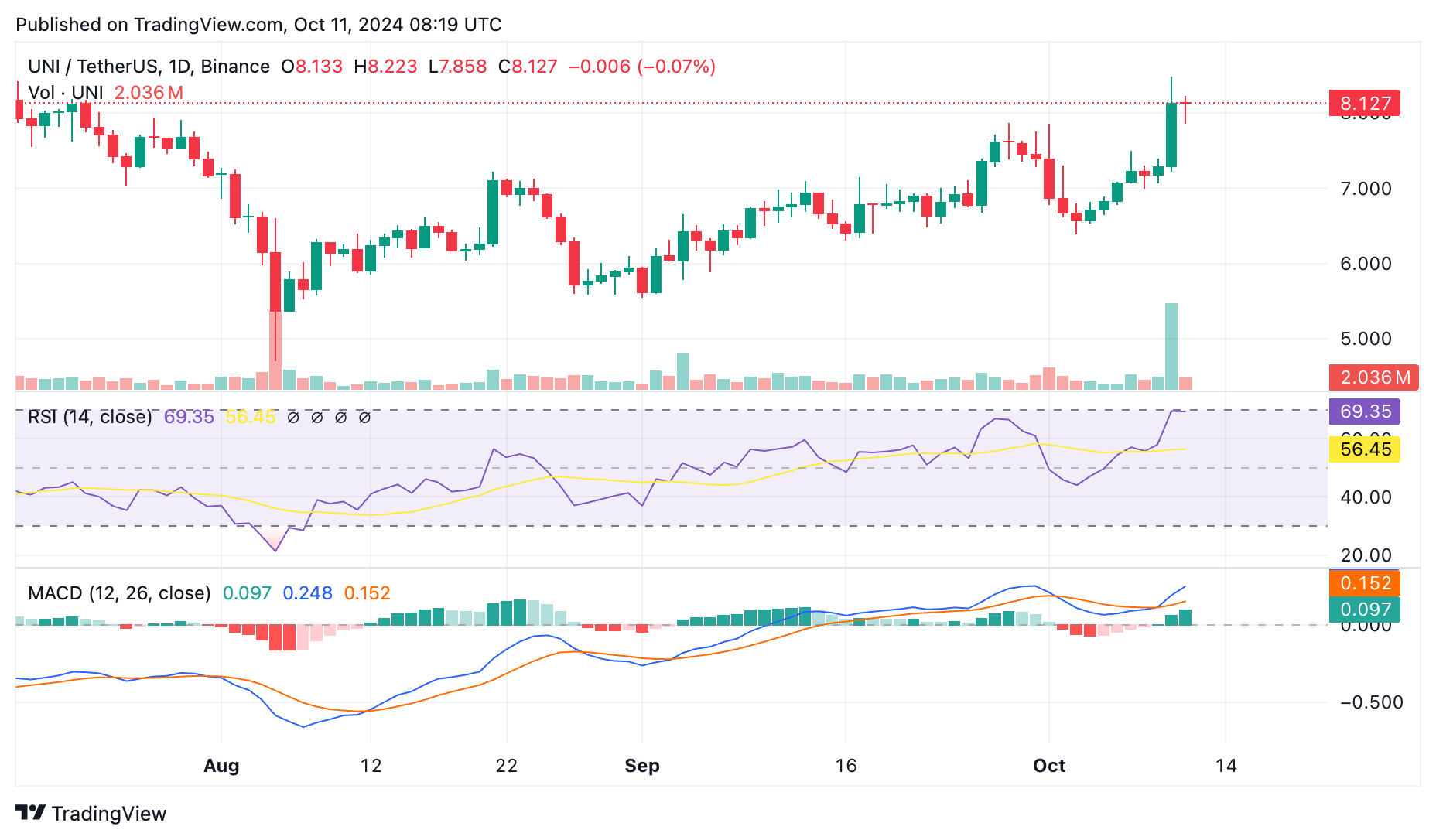This screenshot has width=1436, height=840.
Task: Click the 12 date label on time axis
Action: [371, 766]
